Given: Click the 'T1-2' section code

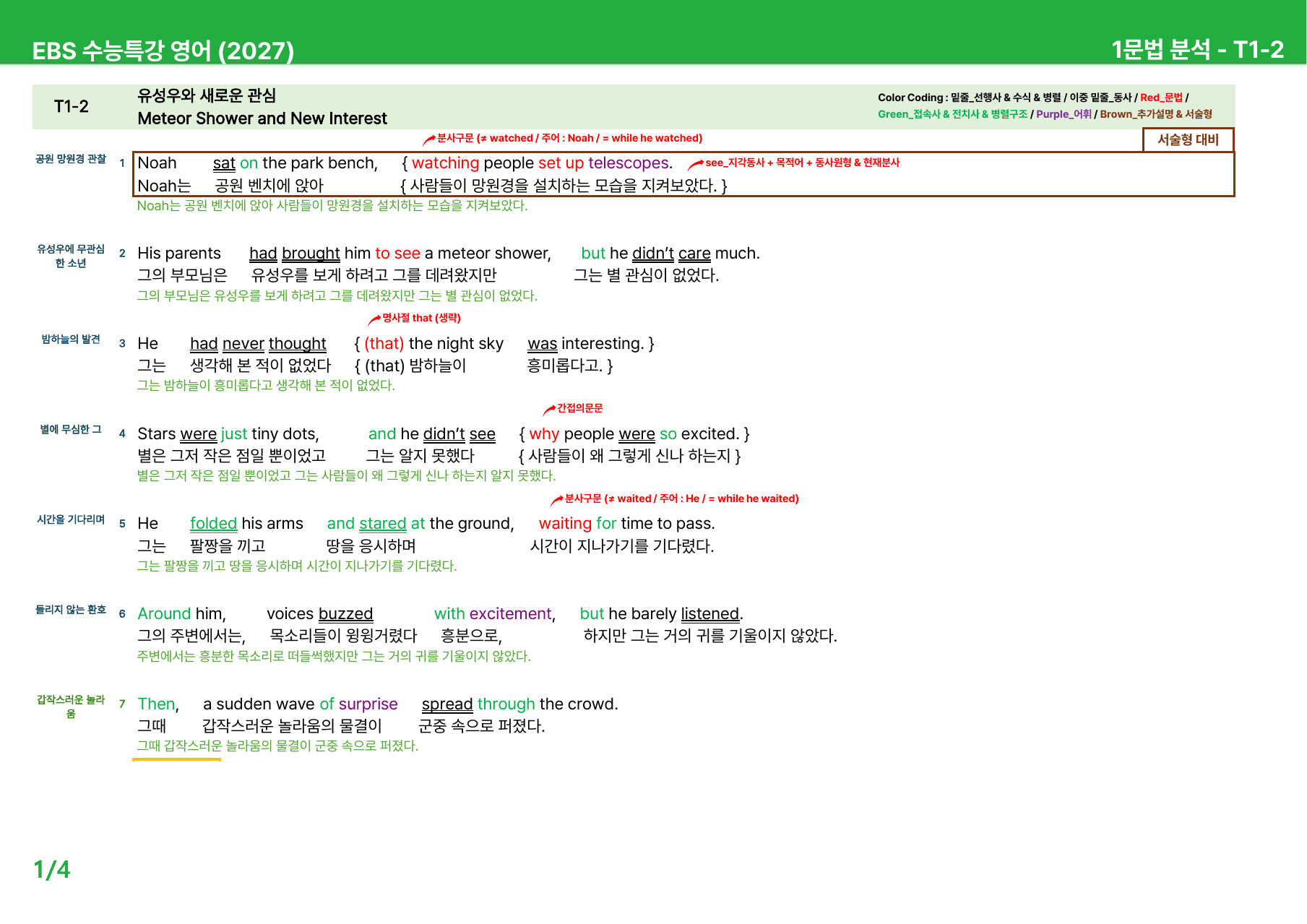Looking at the screenshot, I should click(x=71, y=106).
